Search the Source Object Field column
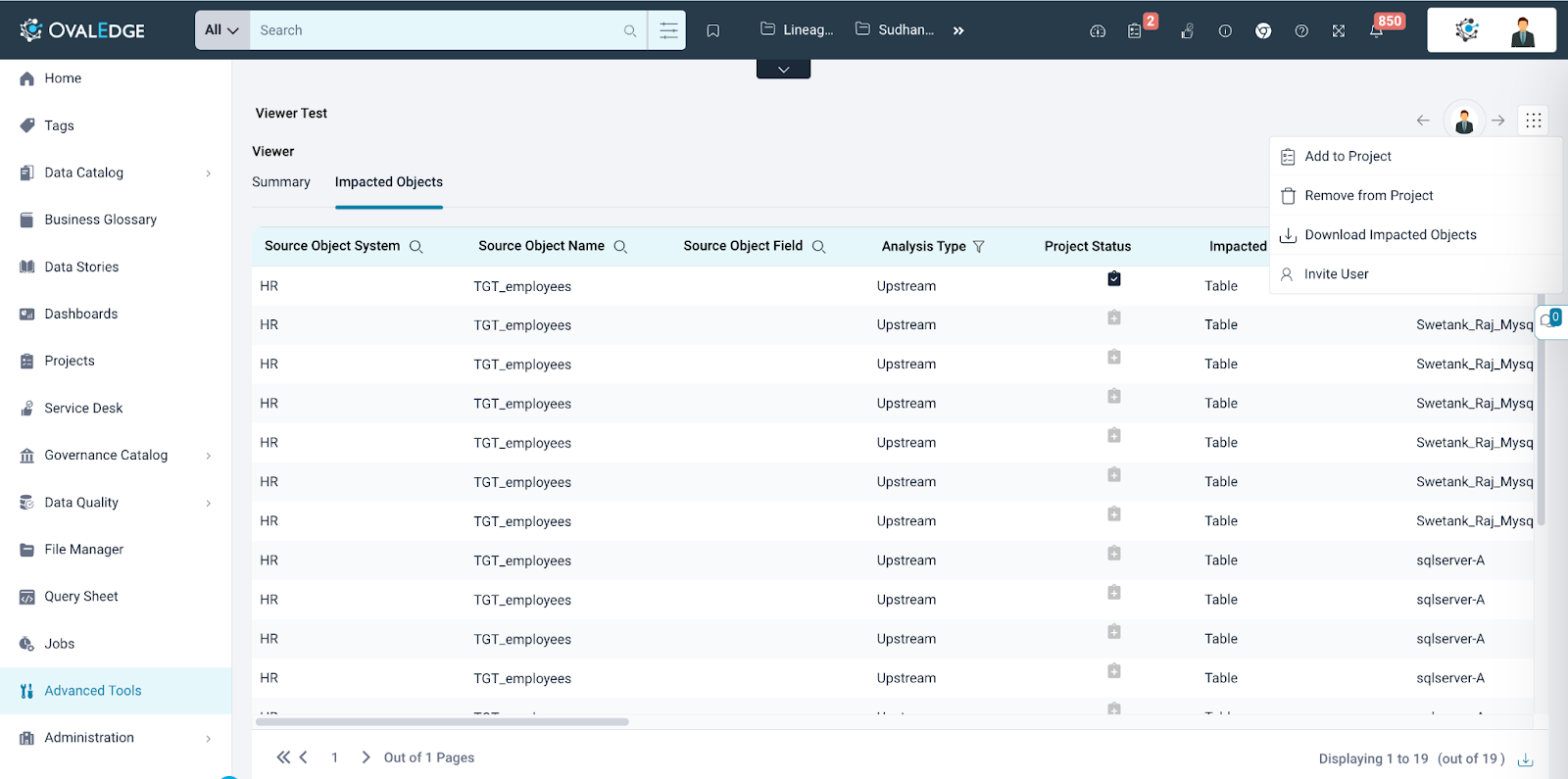Viewport: 1568px width, 779px height. click(x=818, y=247)
